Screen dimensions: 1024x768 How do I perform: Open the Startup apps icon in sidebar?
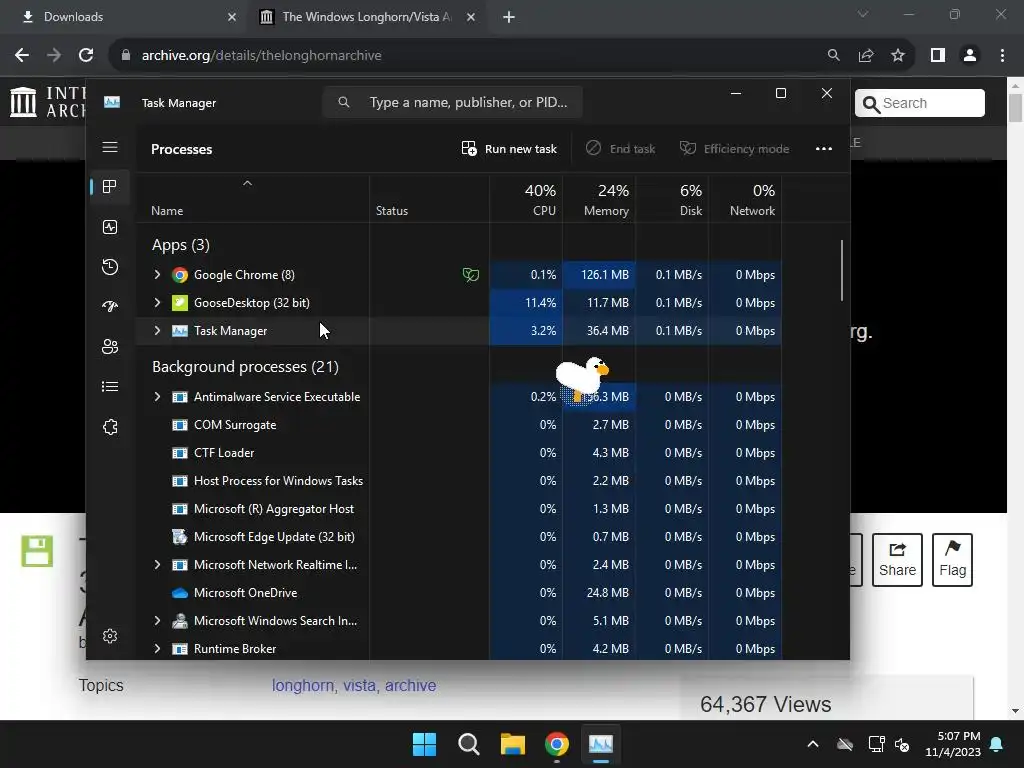coord(110,306)
